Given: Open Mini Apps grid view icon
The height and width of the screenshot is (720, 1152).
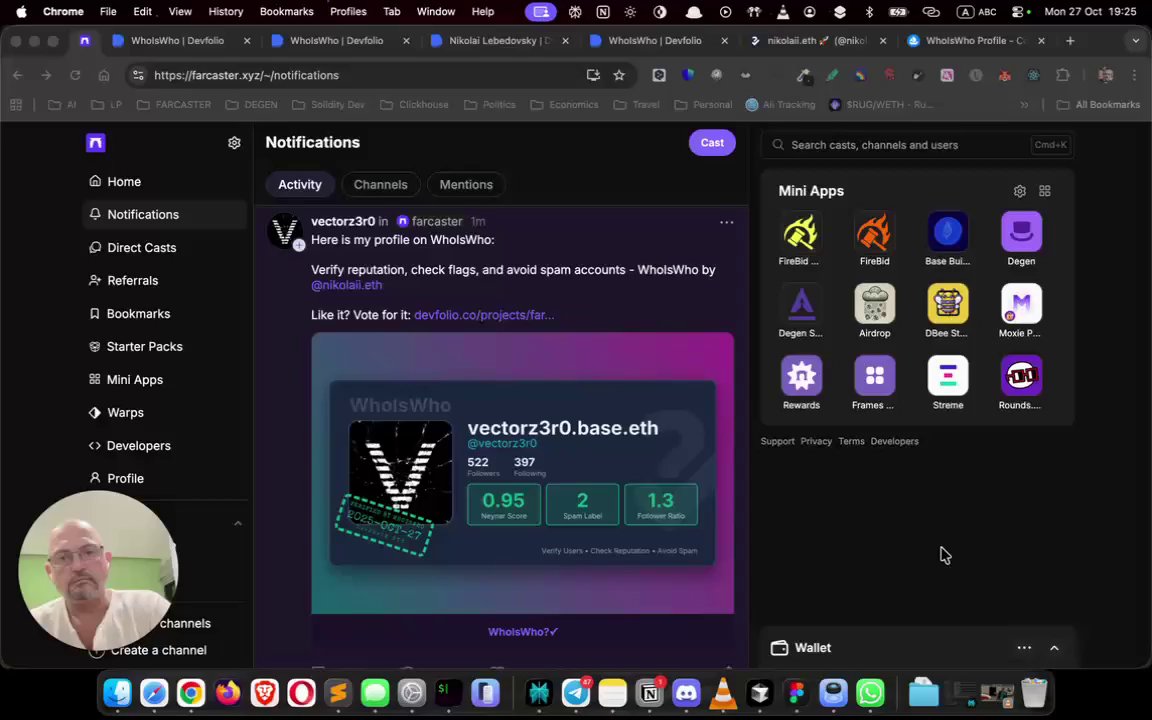Looking at the screenshot, I should [1045, 191].
